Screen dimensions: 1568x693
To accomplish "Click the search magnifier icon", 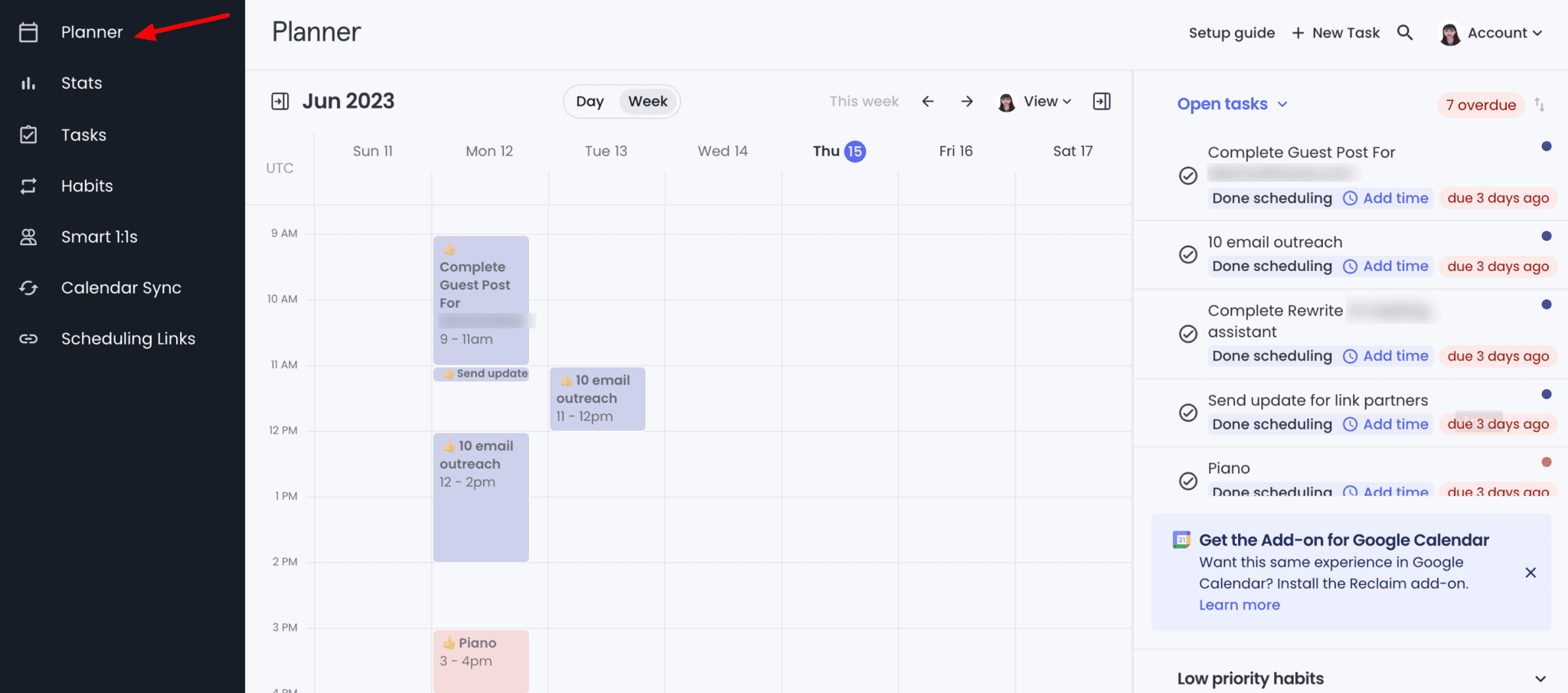I will (x=1406, y=32).
